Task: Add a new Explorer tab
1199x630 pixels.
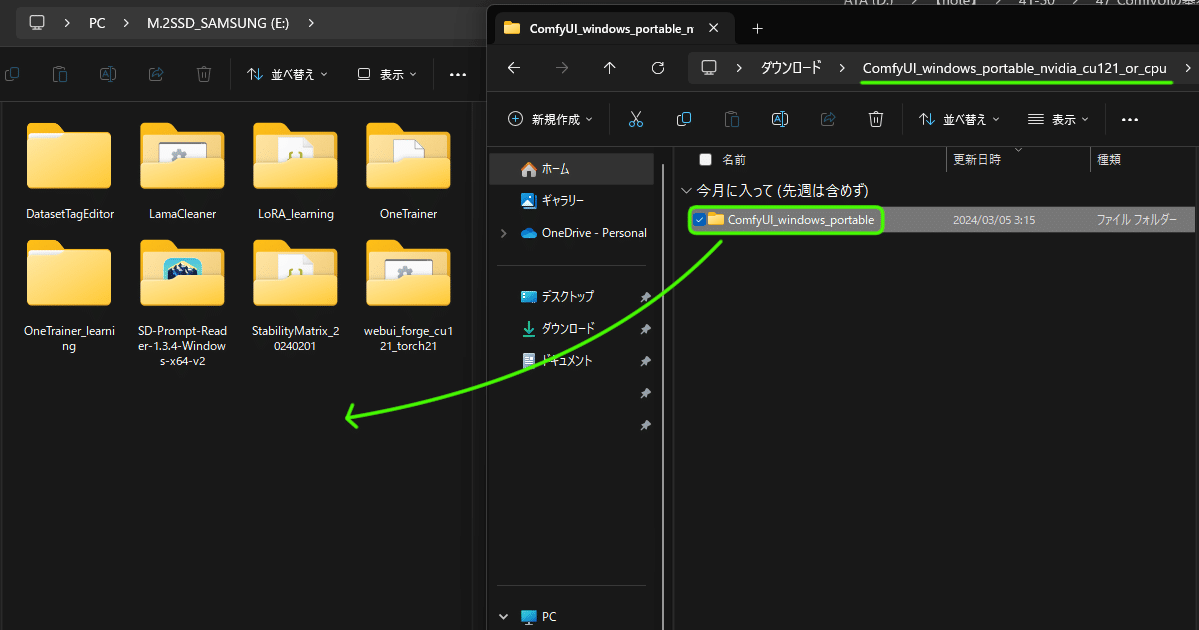Action: point(757,28)
